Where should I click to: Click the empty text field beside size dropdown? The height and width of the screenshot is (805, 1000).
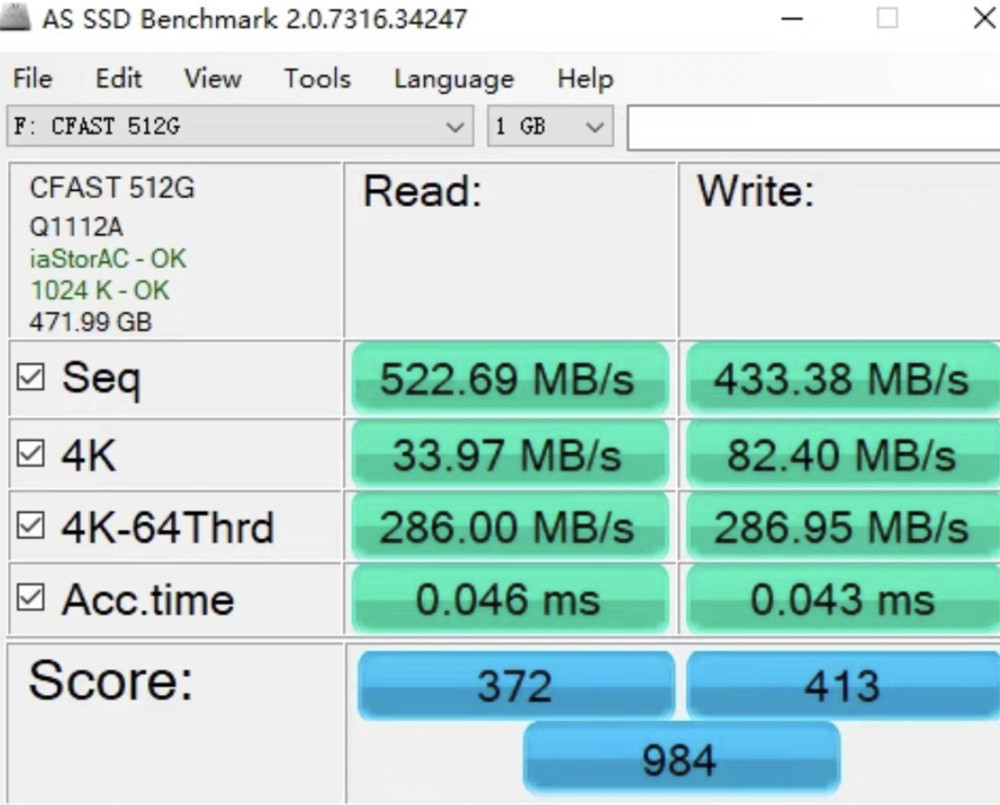(x=814, y=128)
